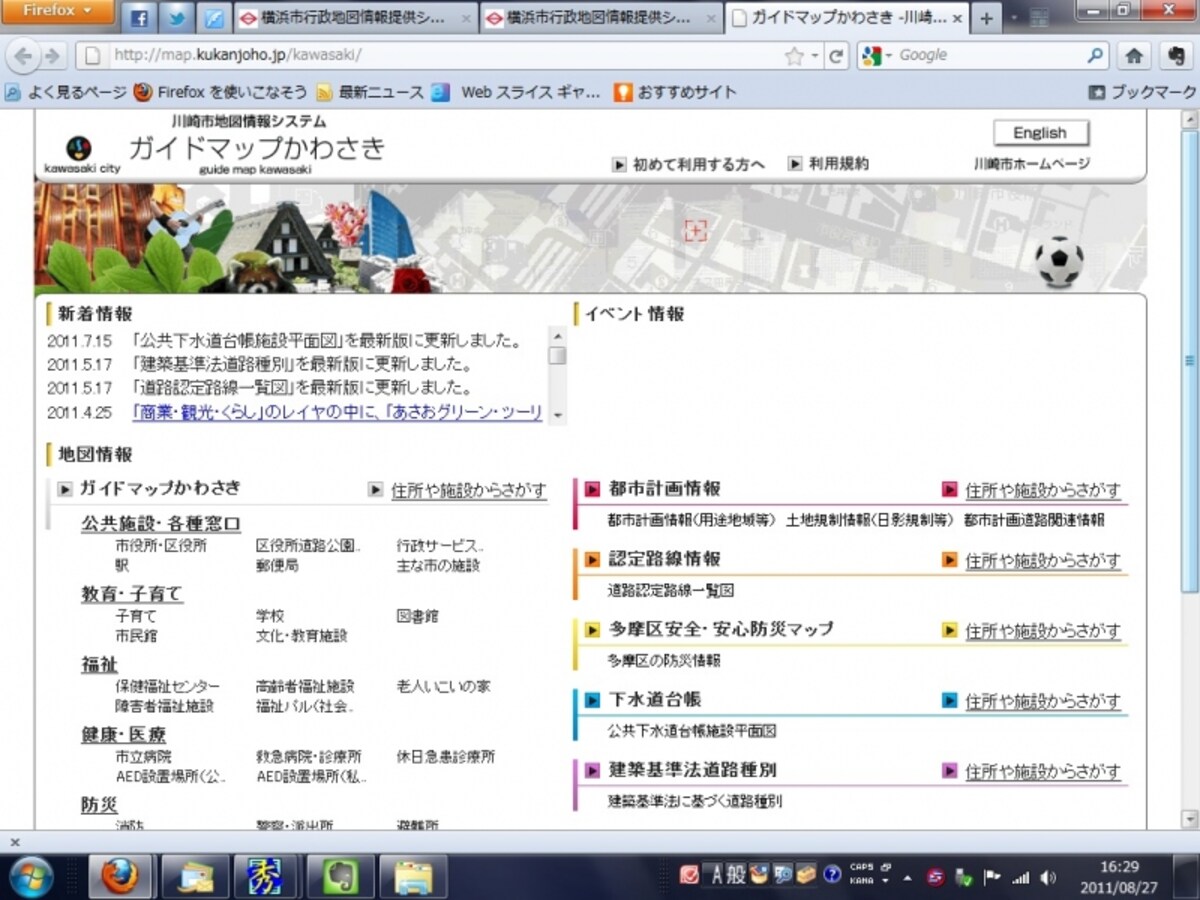Open the pinned Facebook tab
The image size is (1200, 900).
tap(139, 18)
